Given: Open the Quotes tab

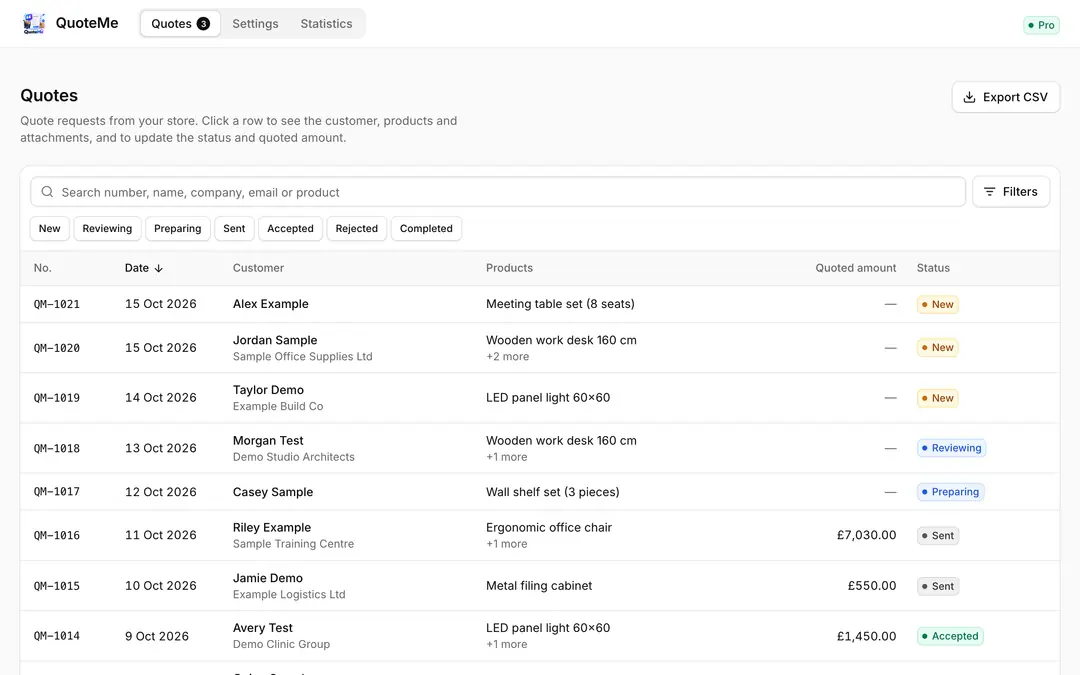Looking at the screenshot, I should pyautogui.click(x=180, y=23).
